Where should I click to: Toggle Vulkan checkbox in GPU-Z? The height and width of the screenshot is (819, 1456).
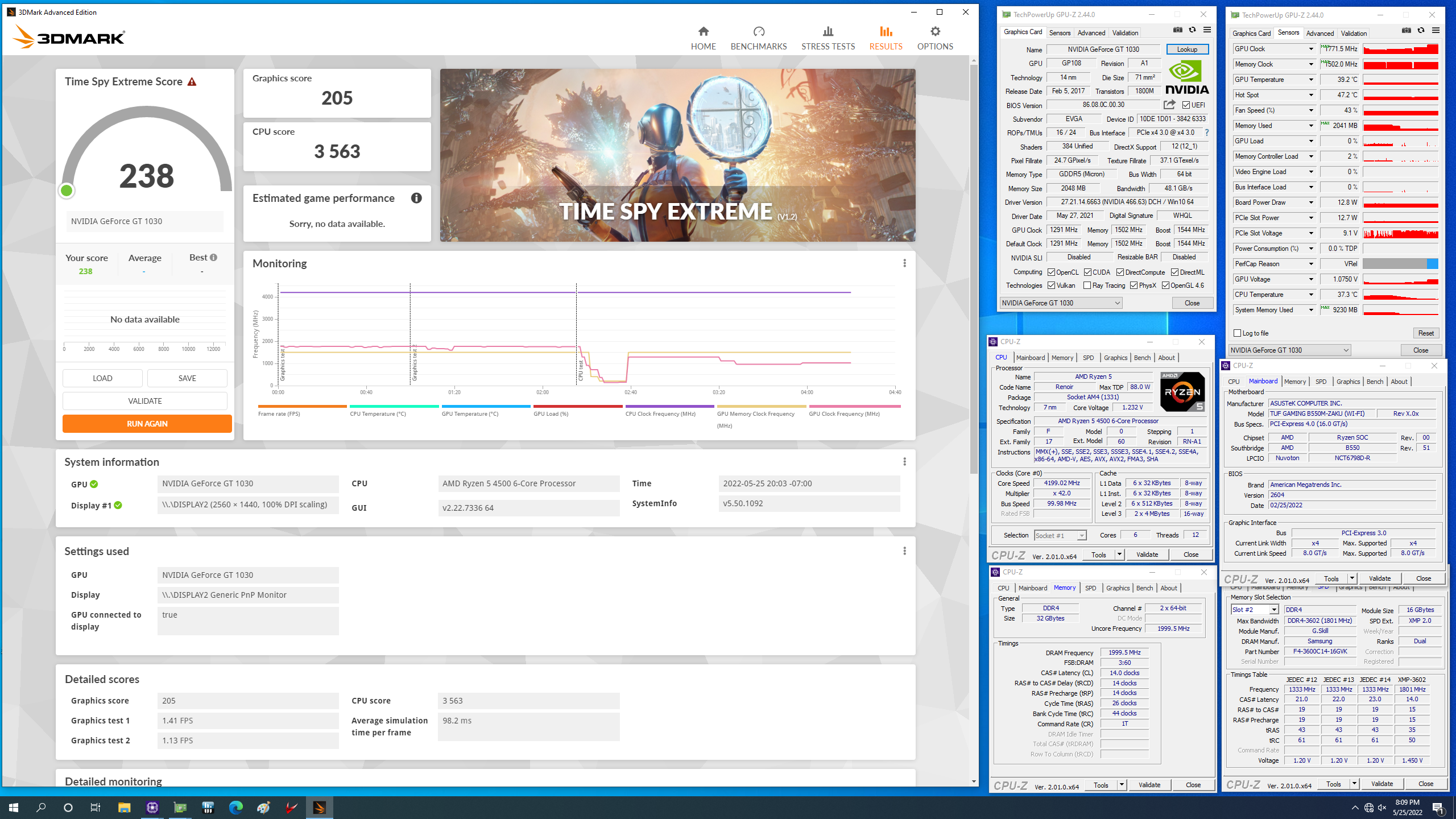coord(1052,286)
